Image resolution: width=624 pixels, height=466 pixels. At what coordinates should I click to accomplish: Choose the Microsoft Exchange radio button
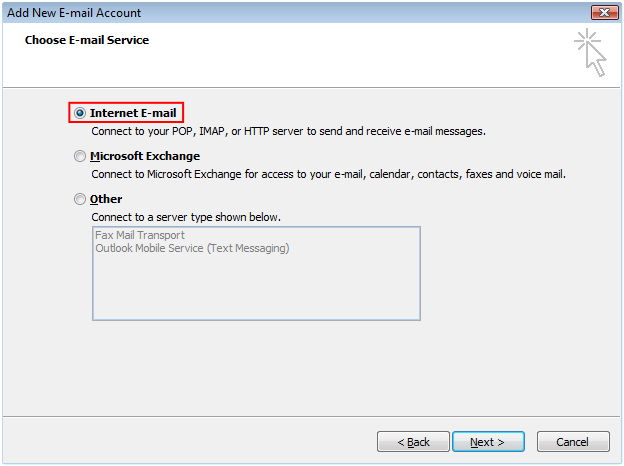coord(80,156)
